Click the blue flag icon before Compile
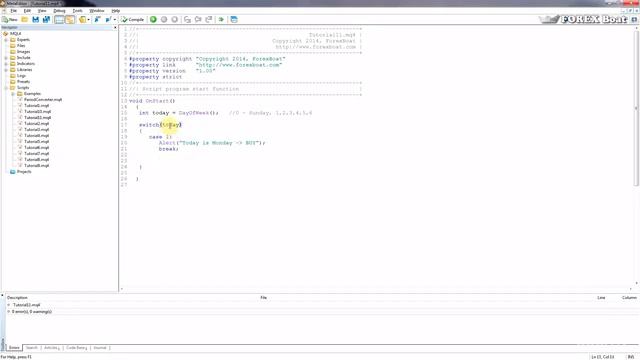 [x=97, y=20]
